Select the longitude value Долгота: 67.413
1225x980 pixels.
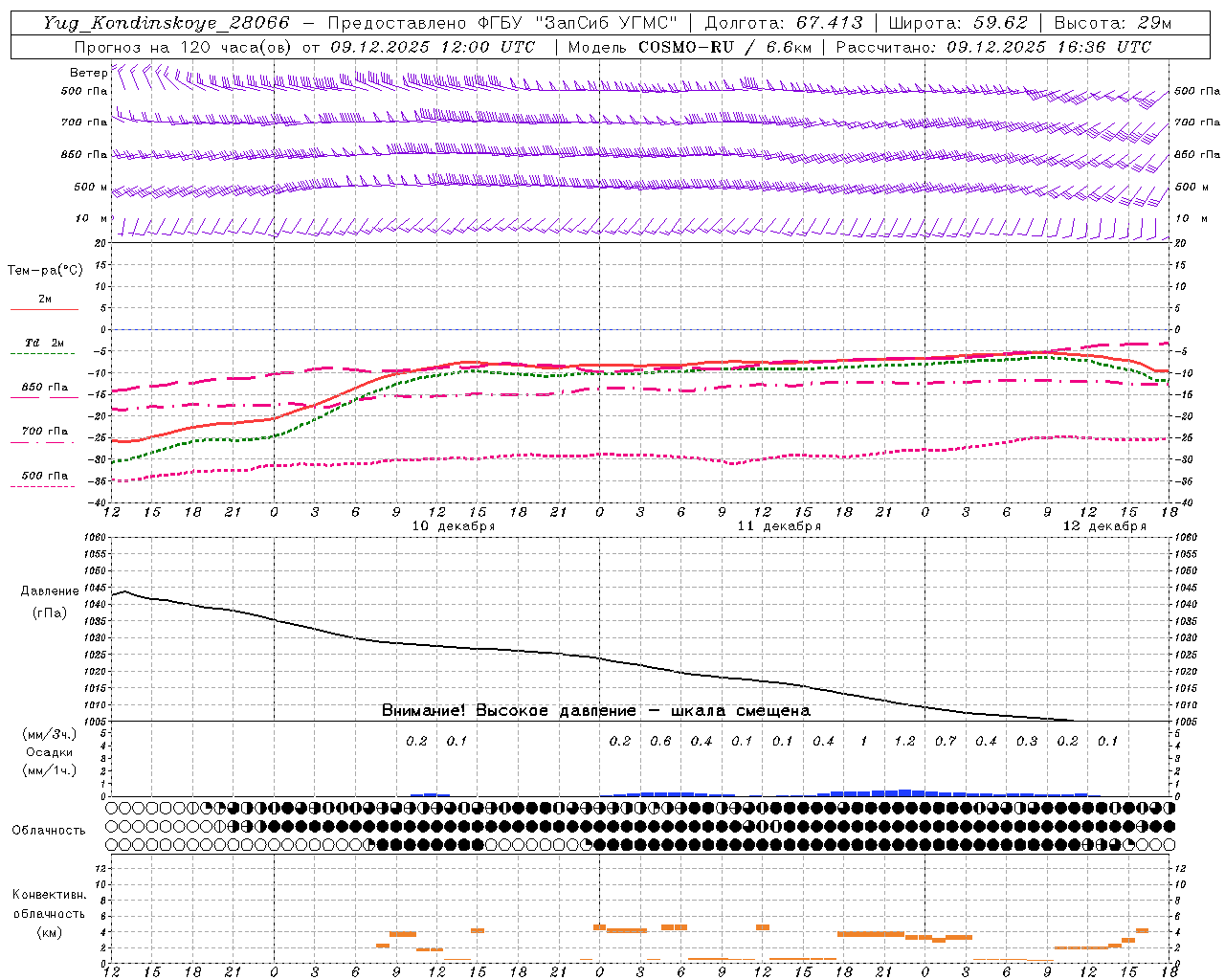[x=783, y=23]
